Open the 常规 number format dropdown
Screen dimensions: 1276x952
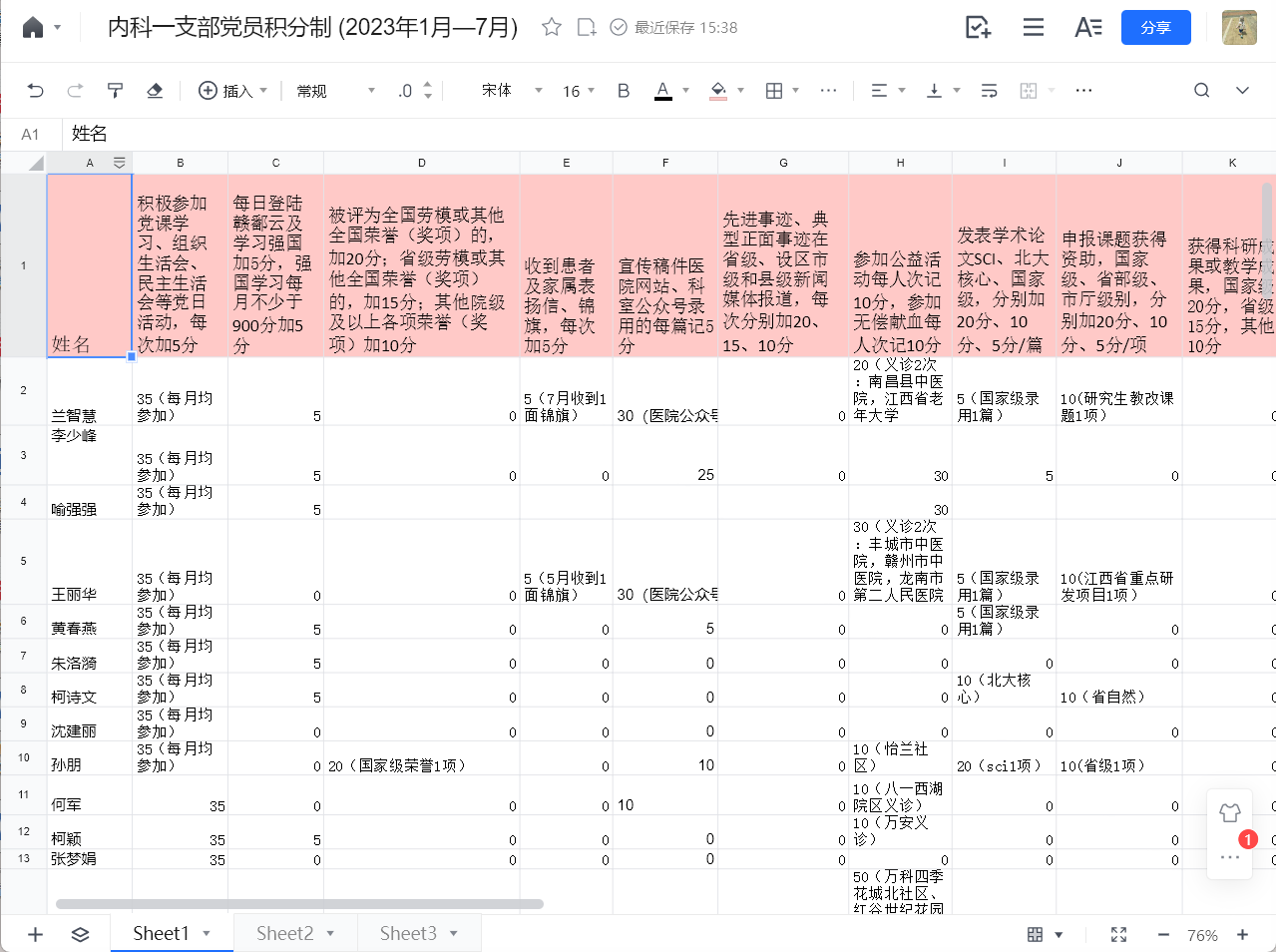(x=335, y=91)
